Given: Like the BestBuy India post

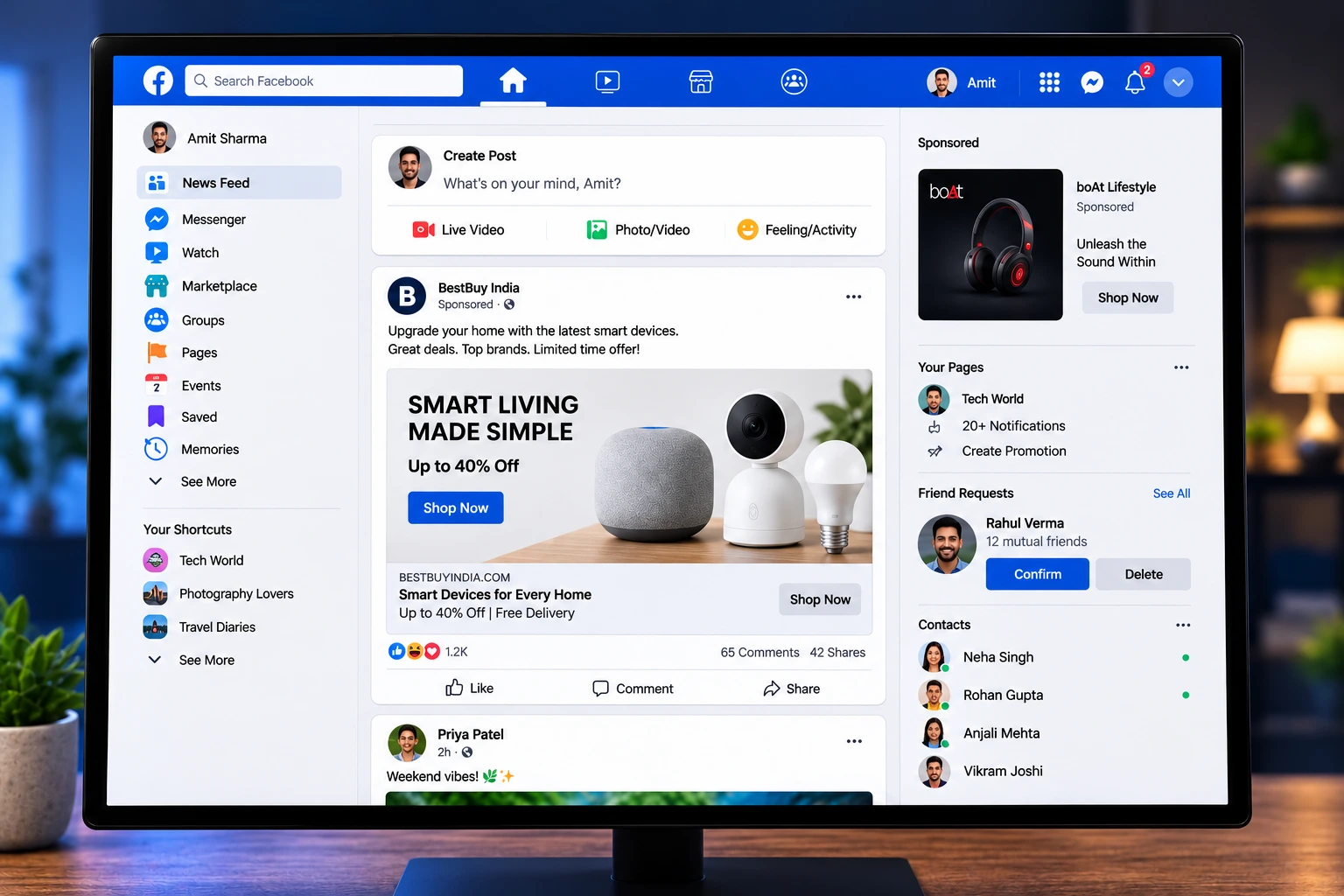Looking at the screenshot, I should (469, 688).
